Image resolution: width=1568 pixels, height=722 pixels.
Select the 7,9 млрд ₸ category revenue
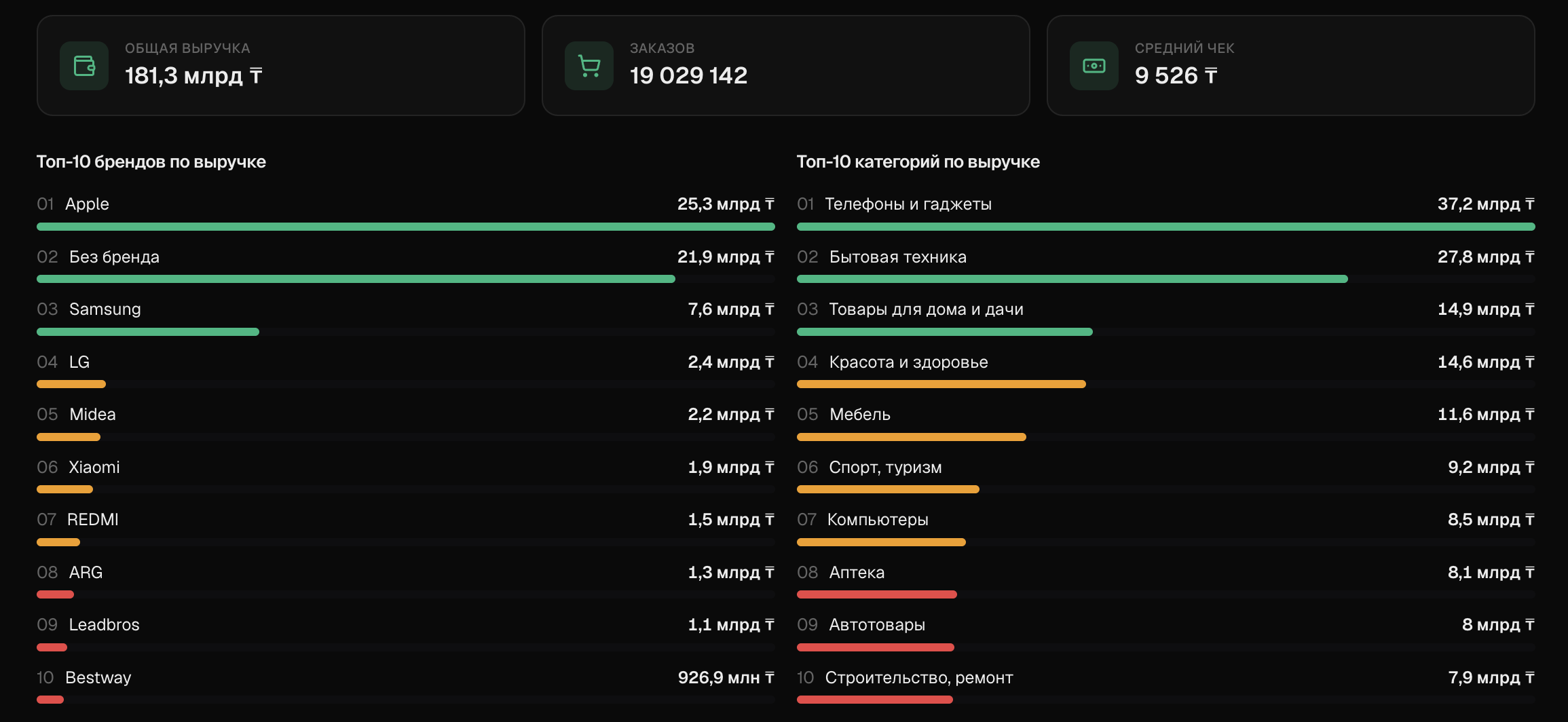[1491, 677]
